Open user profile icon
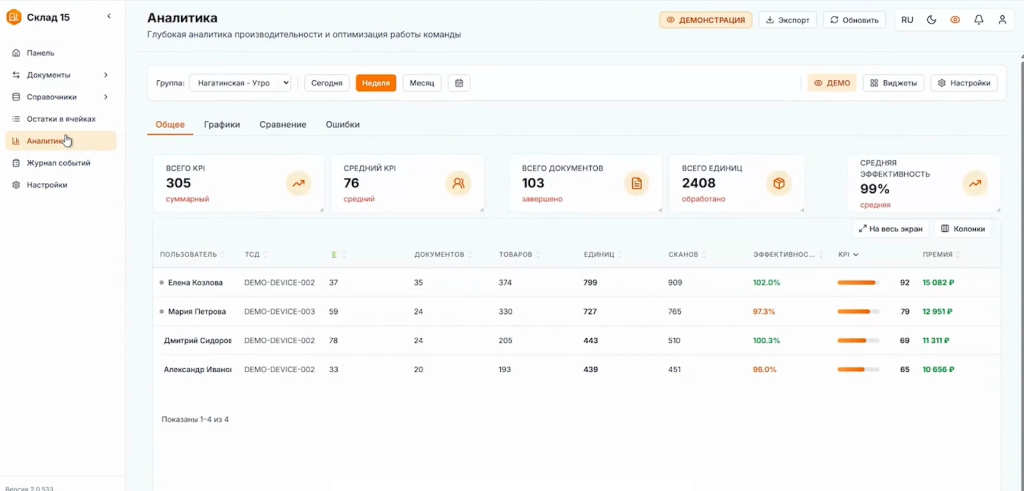Screen dimensions: 1024x491 pos(1002,20)
